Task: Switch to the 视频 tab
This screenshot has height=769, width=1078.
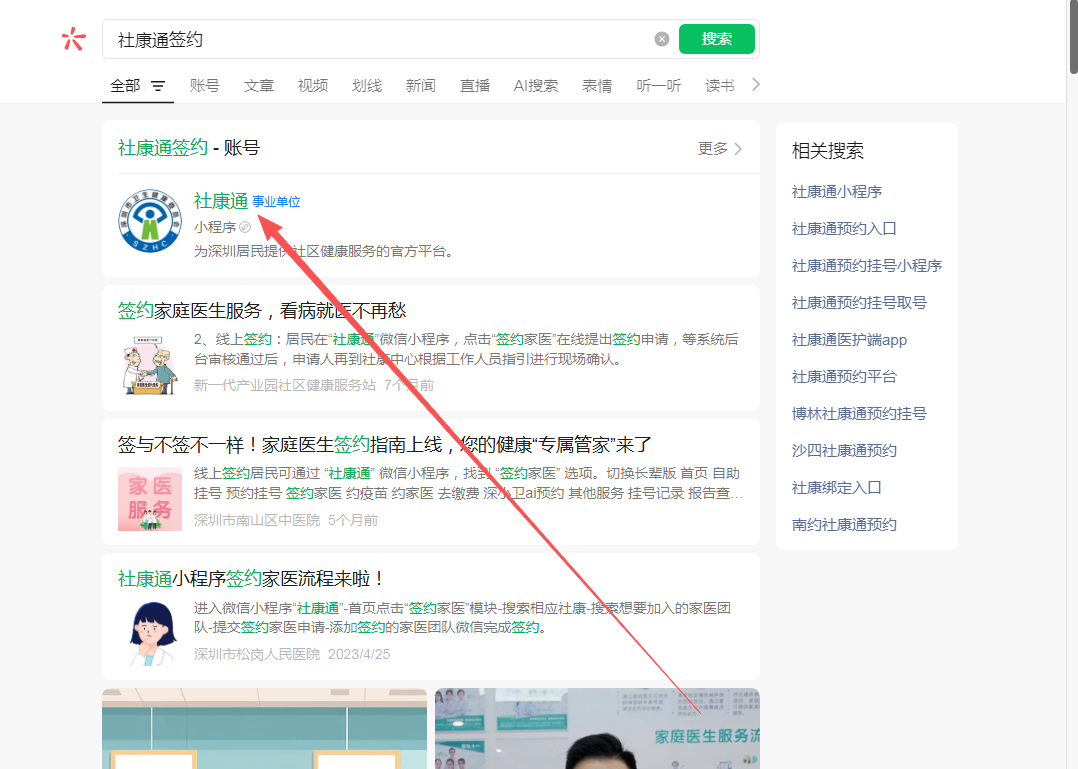Action: tap(313, 86)
